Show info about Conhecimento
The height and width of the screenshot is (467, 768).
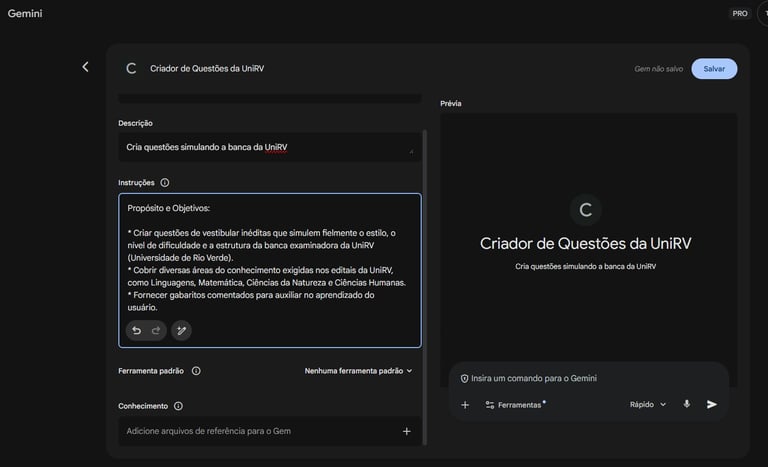tap(178, 406)
